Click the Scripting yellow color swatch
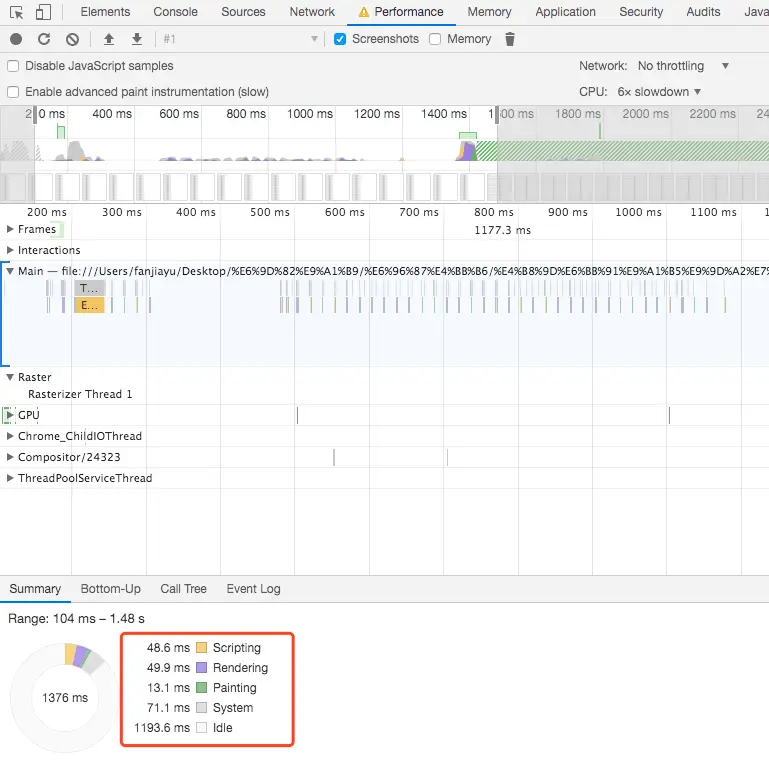769x760 pixels. (202, 648)
